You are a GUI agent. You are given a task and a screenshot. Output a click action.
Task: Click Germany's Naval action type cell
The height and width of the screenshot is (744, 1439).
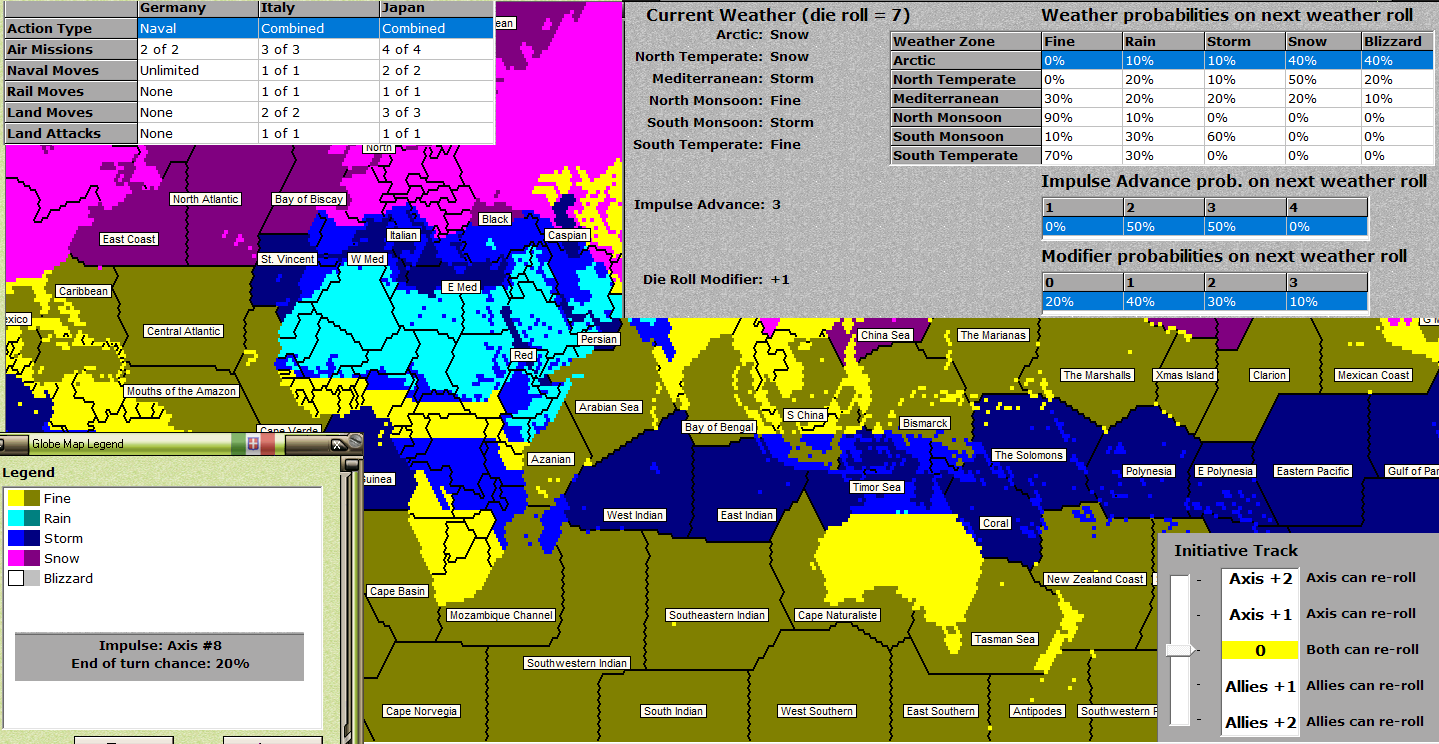pyautogui.click(x=198, y=29)
